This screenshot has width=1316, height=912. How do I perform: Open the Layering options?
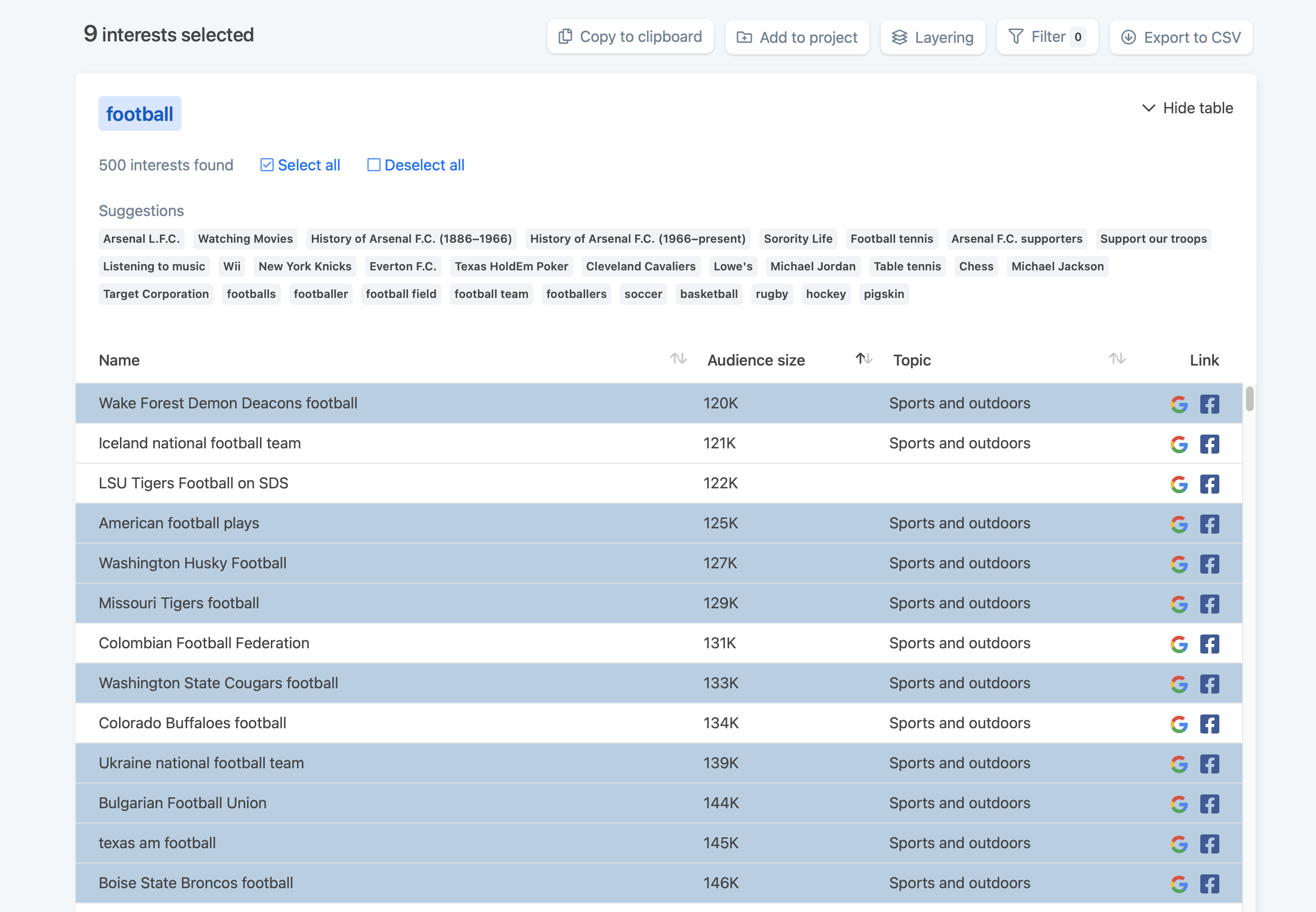933,37
